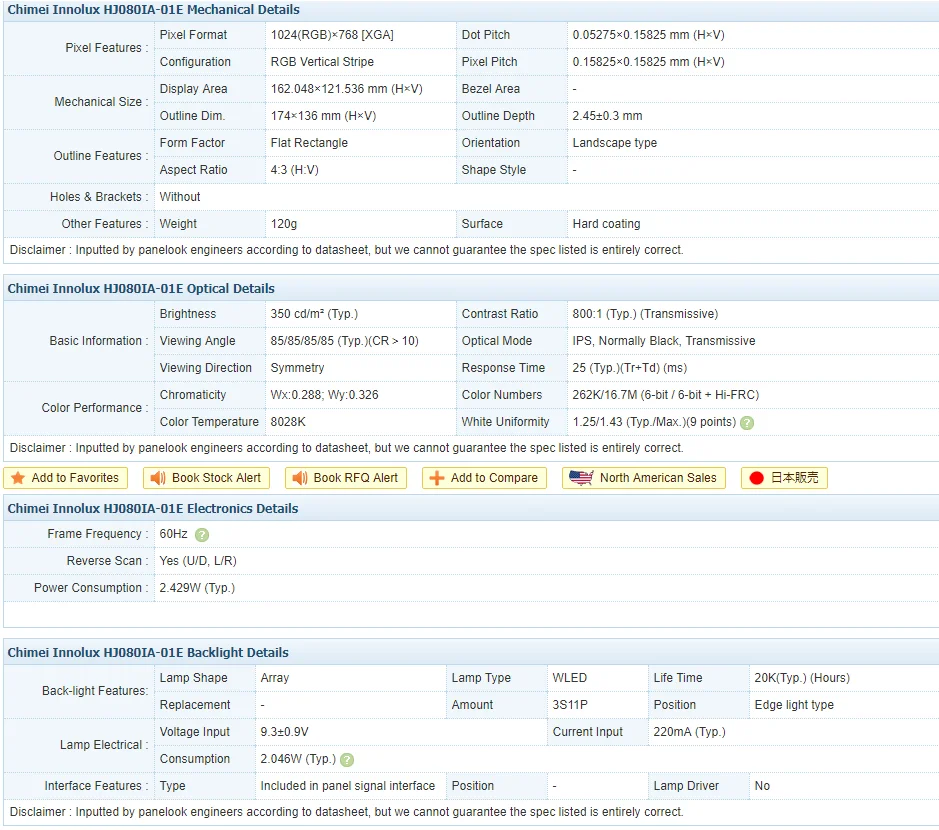Screen dimensions: 939x830
Task: Select color numbers 262K/16.7M value
Action: pos(665,395)
